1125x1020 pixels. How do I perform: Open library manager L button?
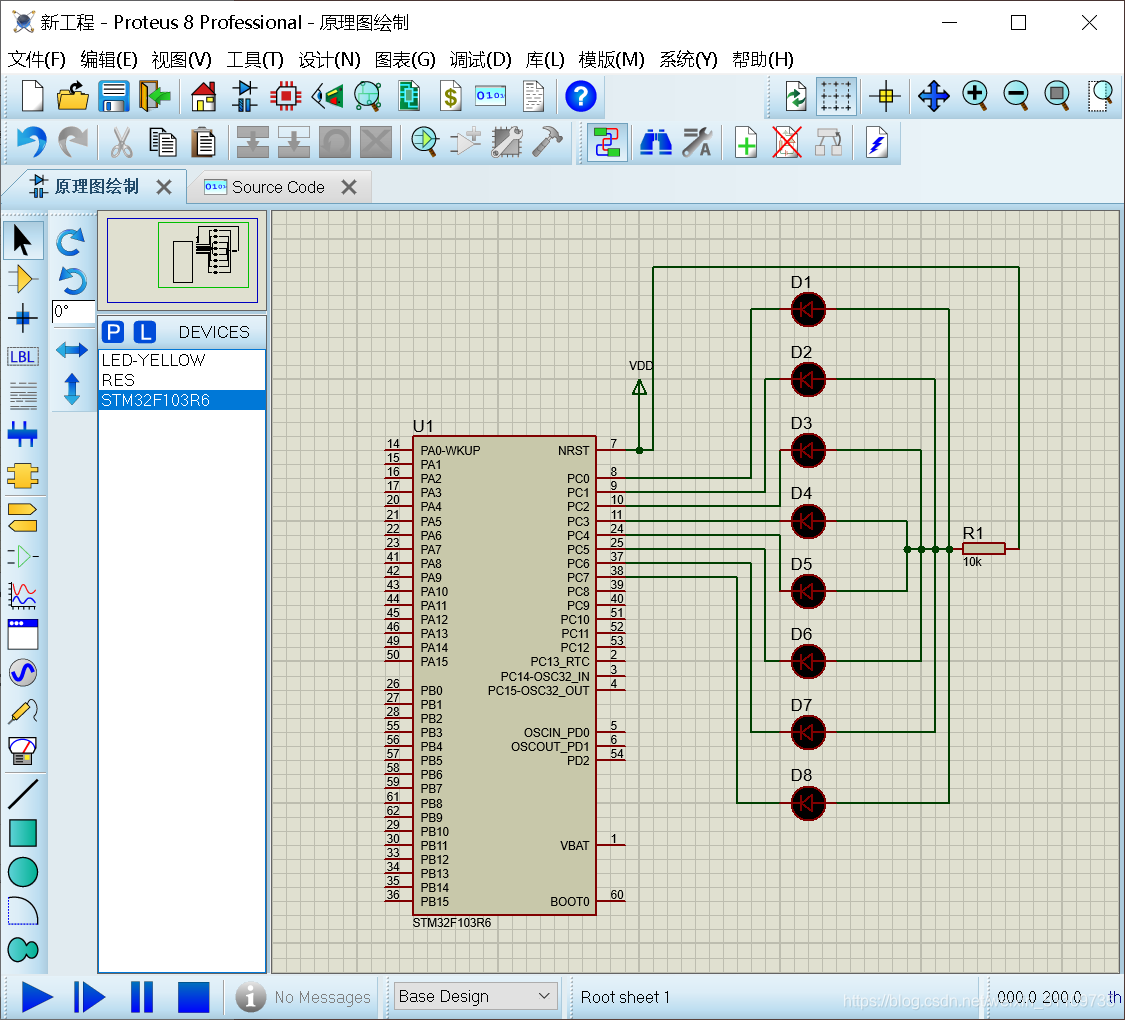pyautogui.click(x=145, y=332)
